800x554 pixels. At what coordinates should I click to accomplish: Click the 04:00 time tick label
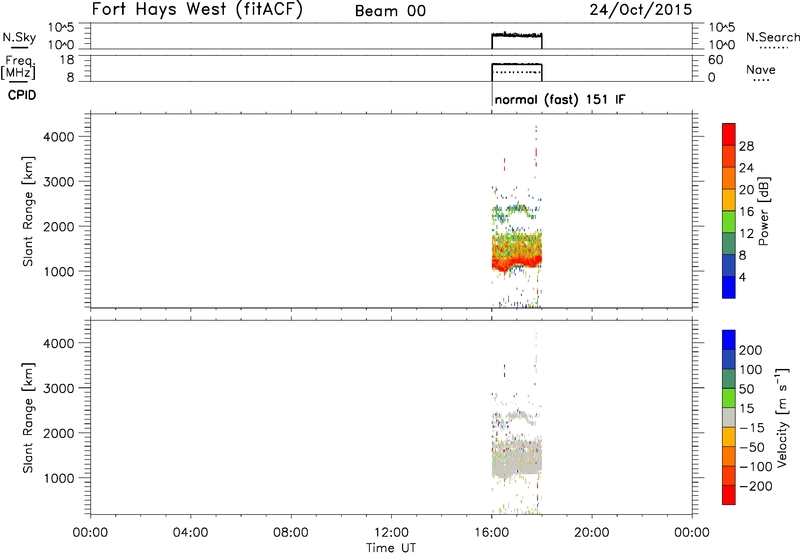(190, 533)
